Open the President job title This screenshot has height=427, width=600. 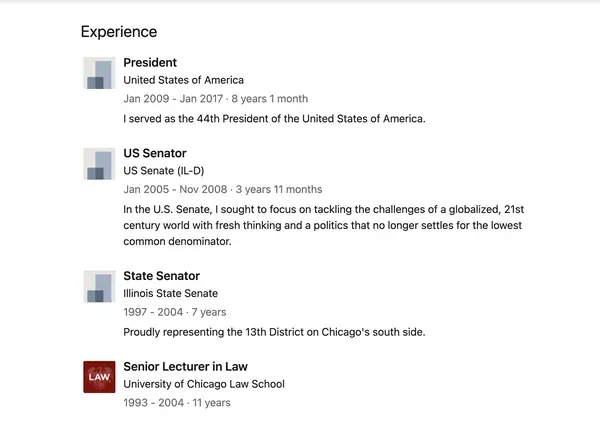click(x=150, y=63)
